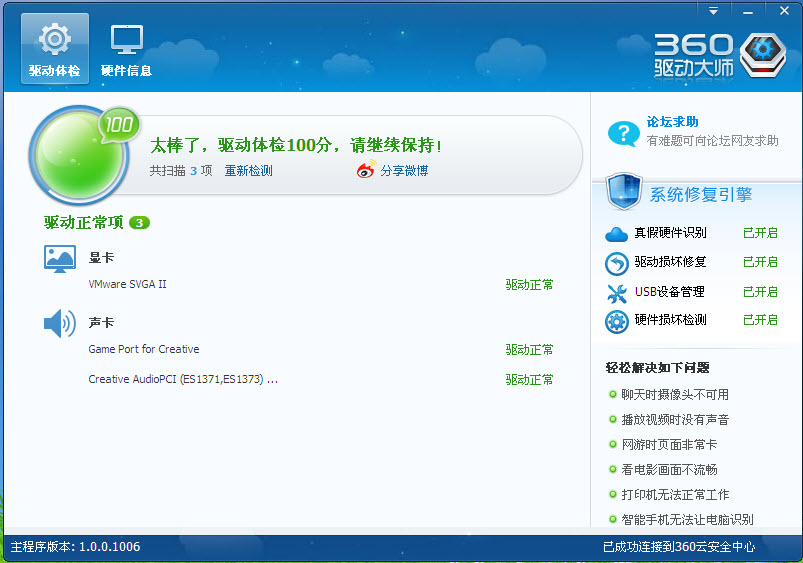This screenshot has height=563, width=803.
Task: Open 聊天时摄像头不可用 solution
Action: tap(675, 394)
